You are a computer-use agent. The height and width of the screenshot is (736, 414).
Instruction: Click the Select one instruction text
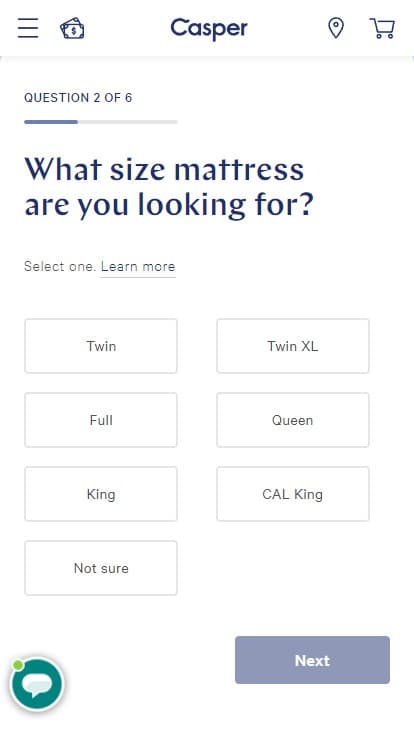(x=60, y=266)
